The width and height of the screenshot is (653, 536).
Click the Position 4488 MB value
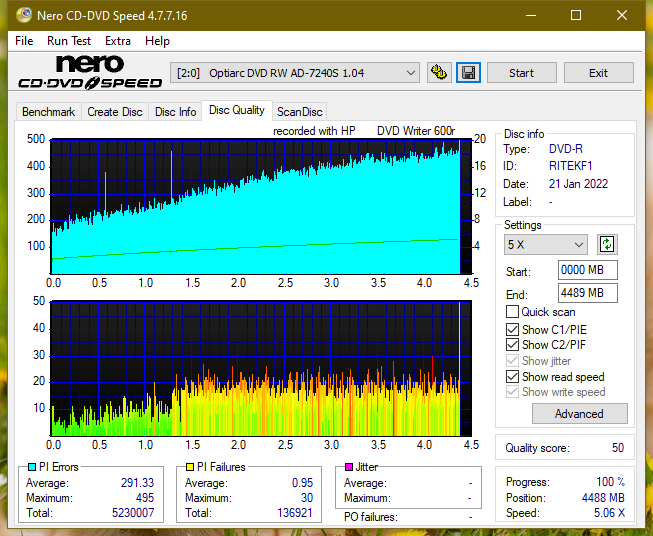pyautogui.click(x=603, y=498)
